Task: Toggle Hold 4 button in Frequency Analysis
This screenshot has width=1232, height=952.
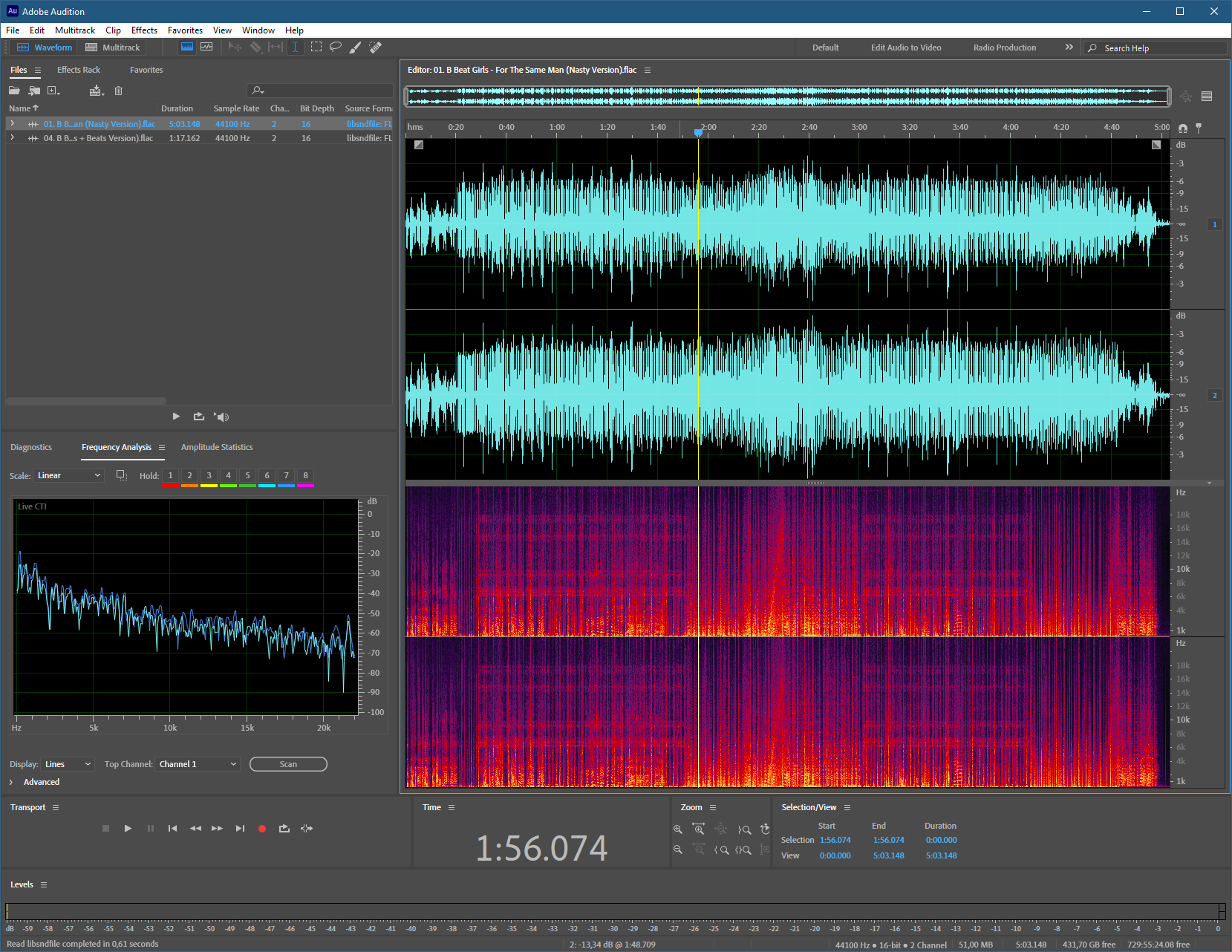Action: pos(228,476)
